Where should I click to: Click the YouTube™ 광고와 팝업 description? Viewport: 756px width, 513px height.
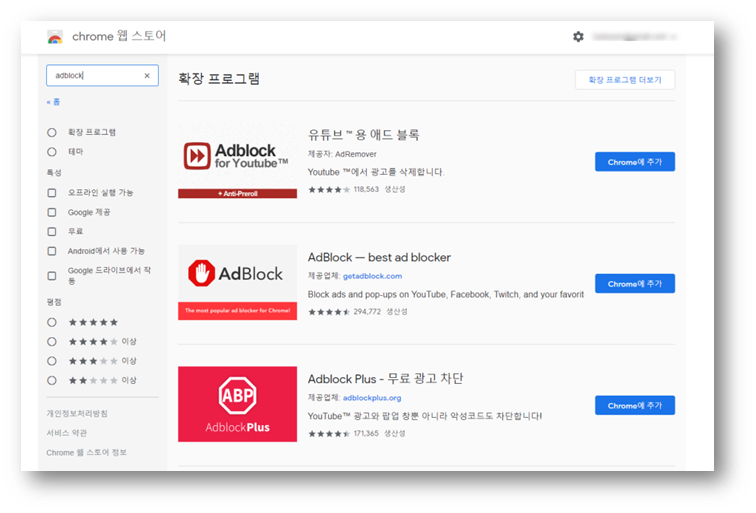click(425, 416)
